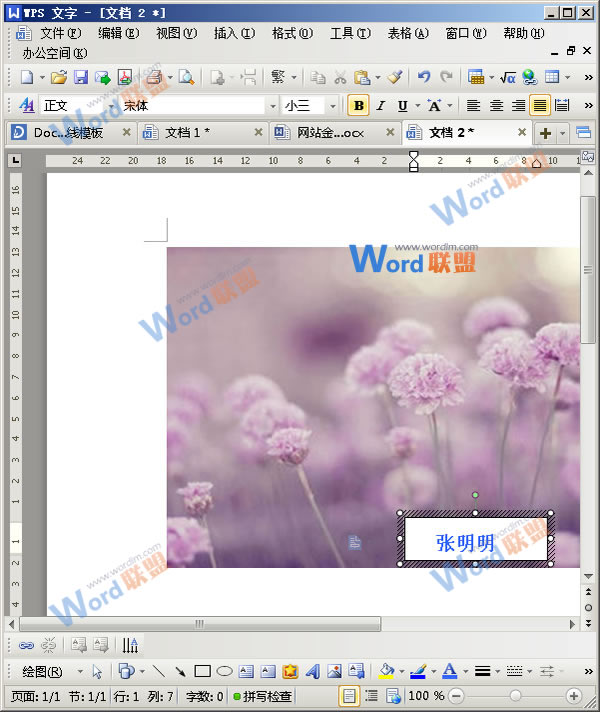The image size is (600, 712).
Task: Export to PDF icon
Action: (x=125, y=77)
